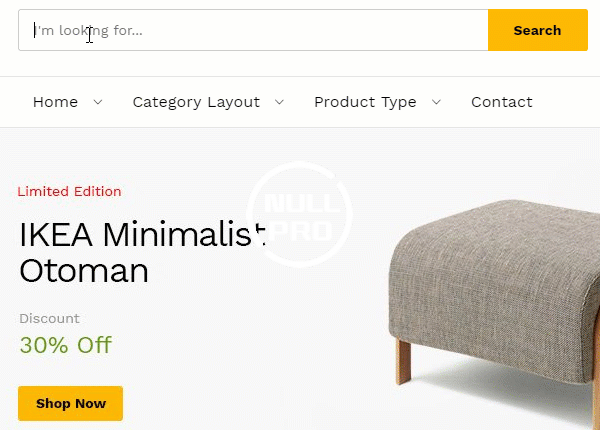This screenshot has height=430, width=600.
Task: Open the Home menu item
Action: (x=55, y=102)
